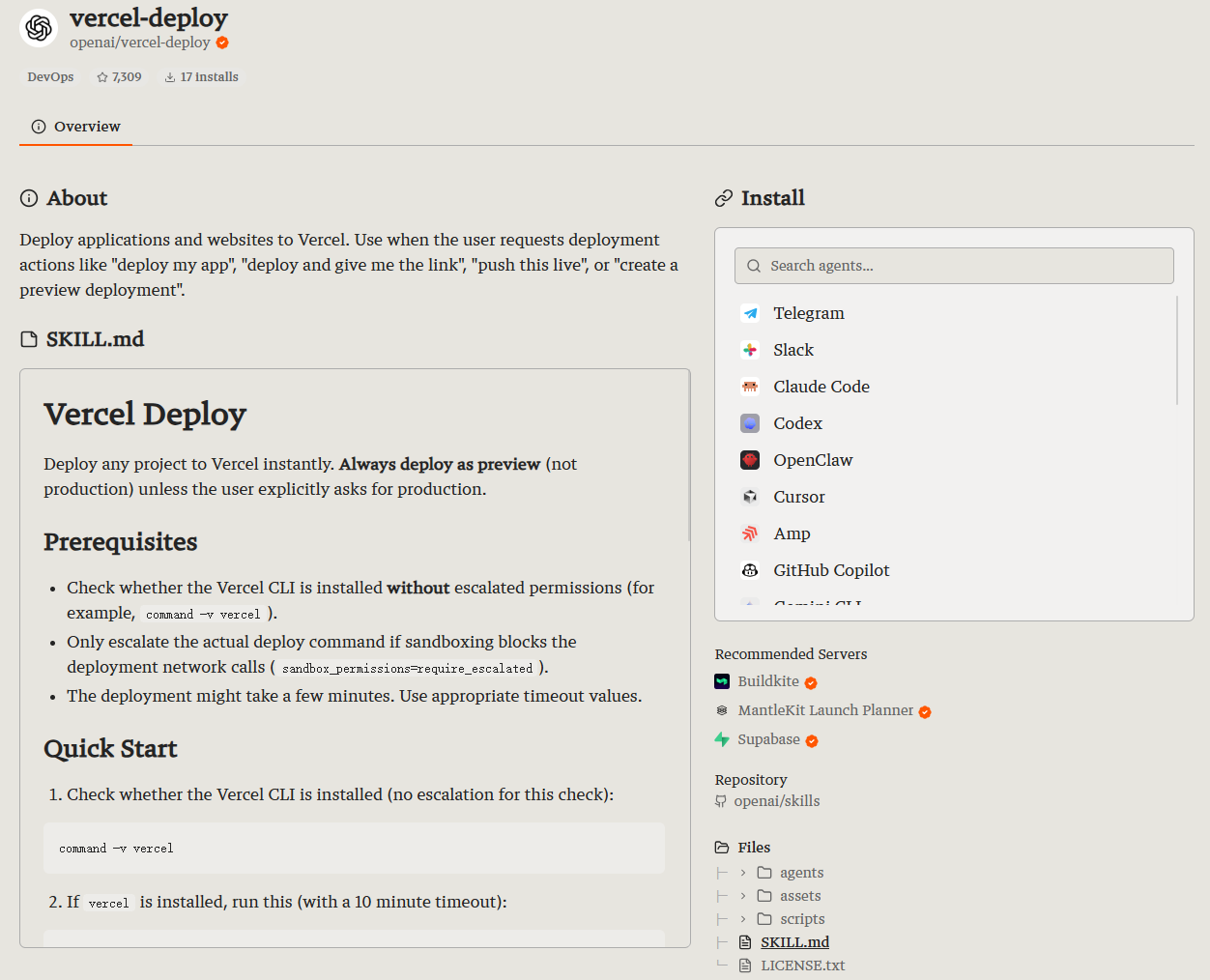Open the MantleKit Launch Planner link
The height and width of the screenshot is (980, 1210).
click(825, 710)
